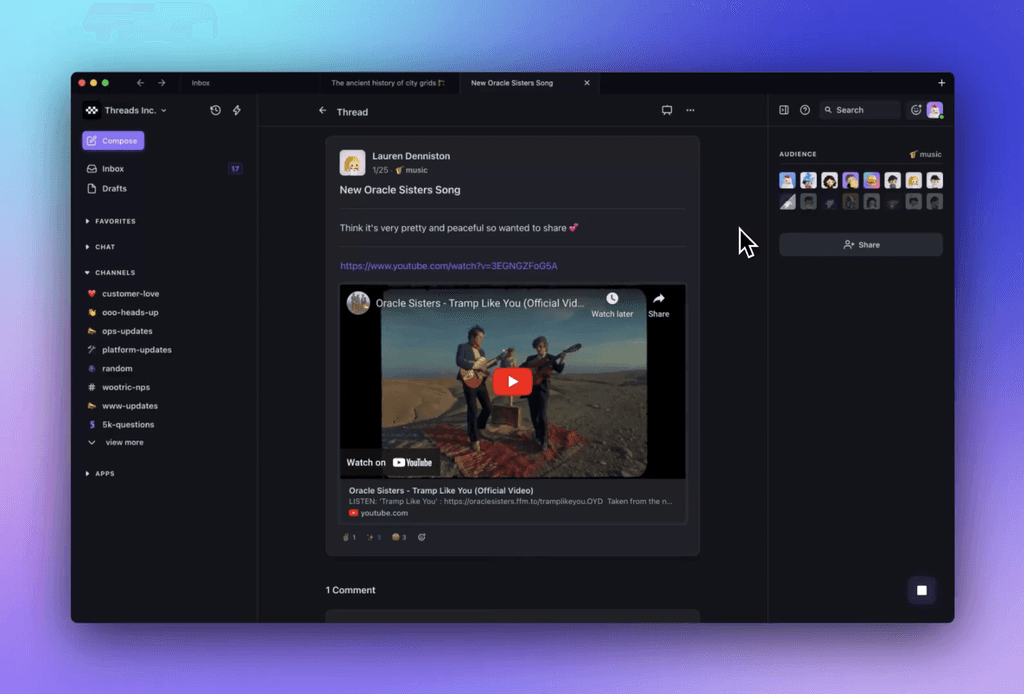The image size is (1024, 694).
Task: Click the YouTube channel avatar on the video
Action: (x=358, y=303)
